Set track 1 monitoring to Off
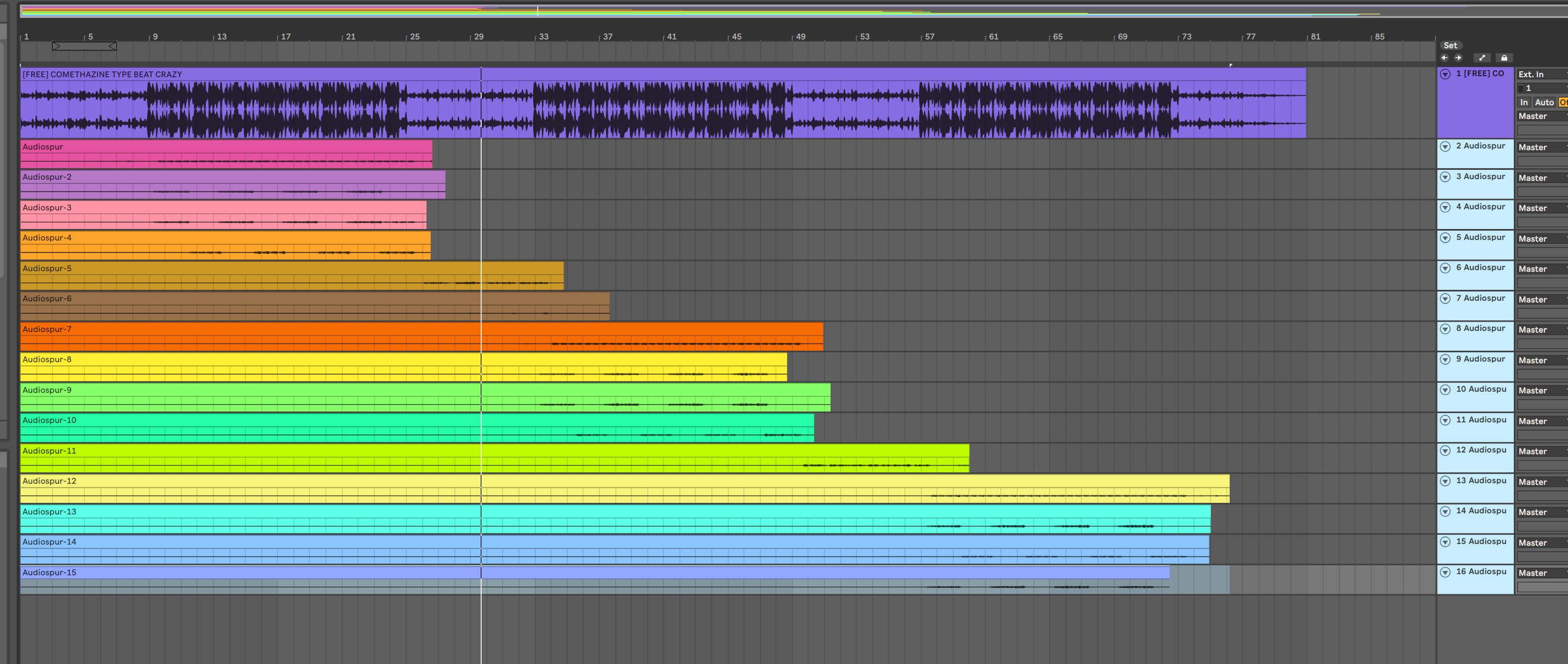This screenshot has height=664, width=1568. coord(1563,102)
